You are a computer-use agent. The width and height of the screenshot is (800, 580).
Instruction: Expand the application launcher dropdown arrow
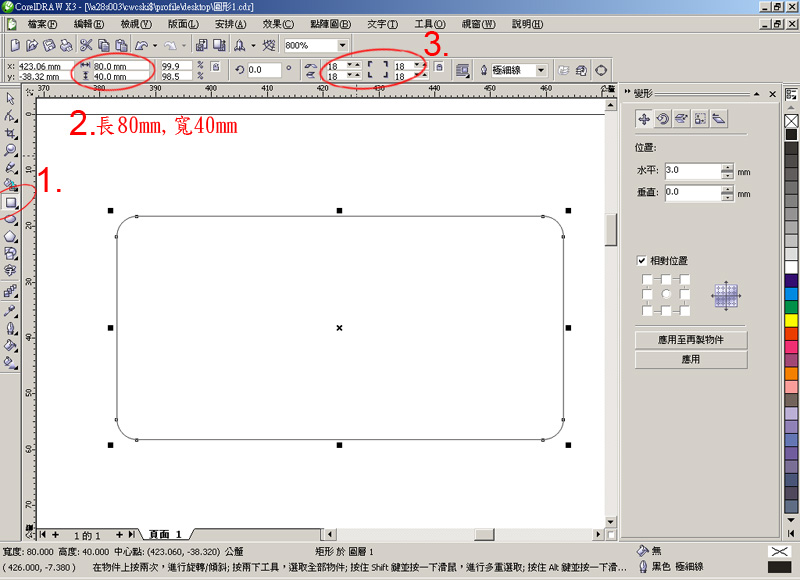pos(253,45)
